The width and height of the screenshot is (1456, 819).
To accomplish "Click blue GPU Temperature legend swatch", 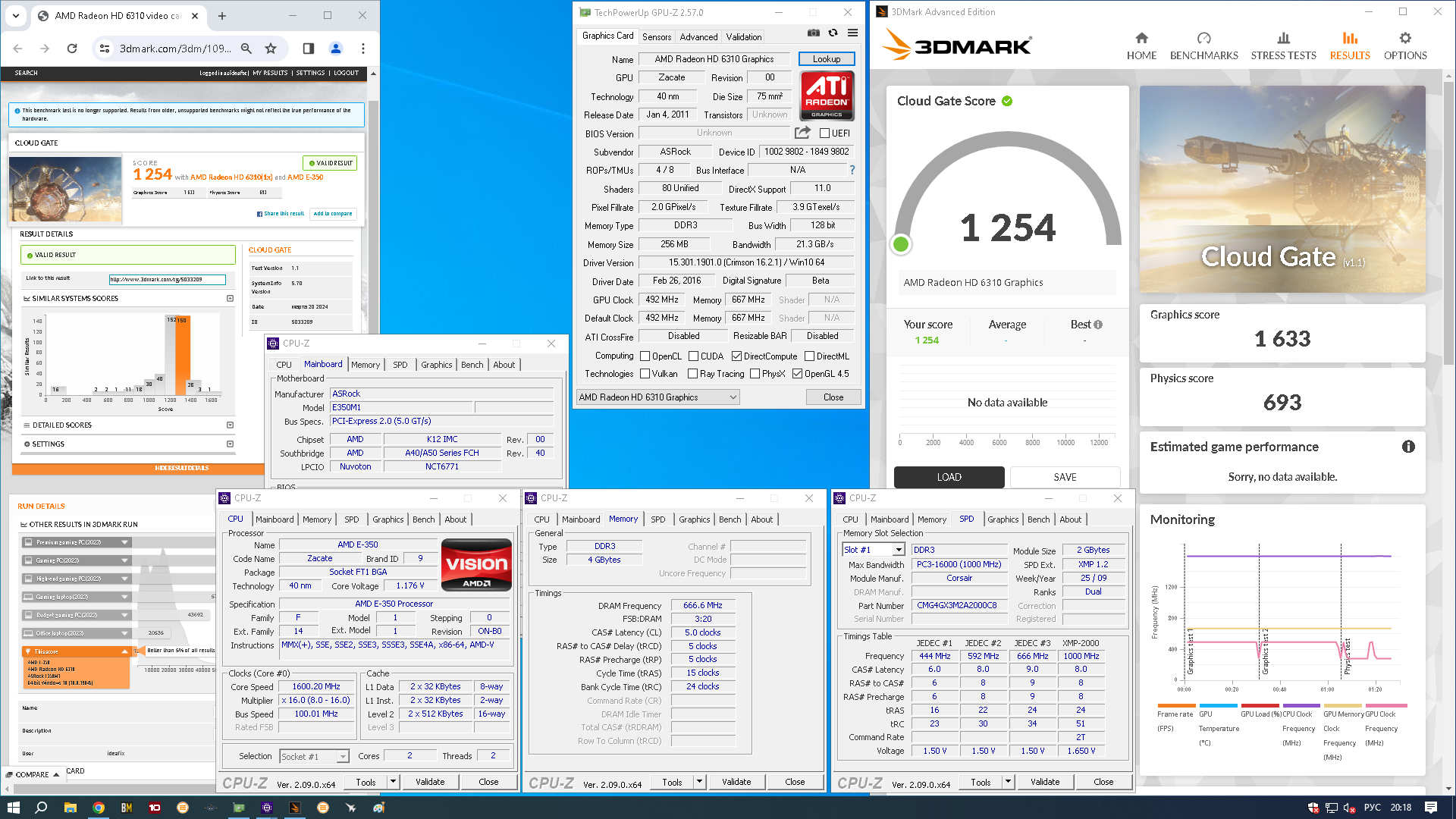I will pyautogui.click(x=1217, y=706).
